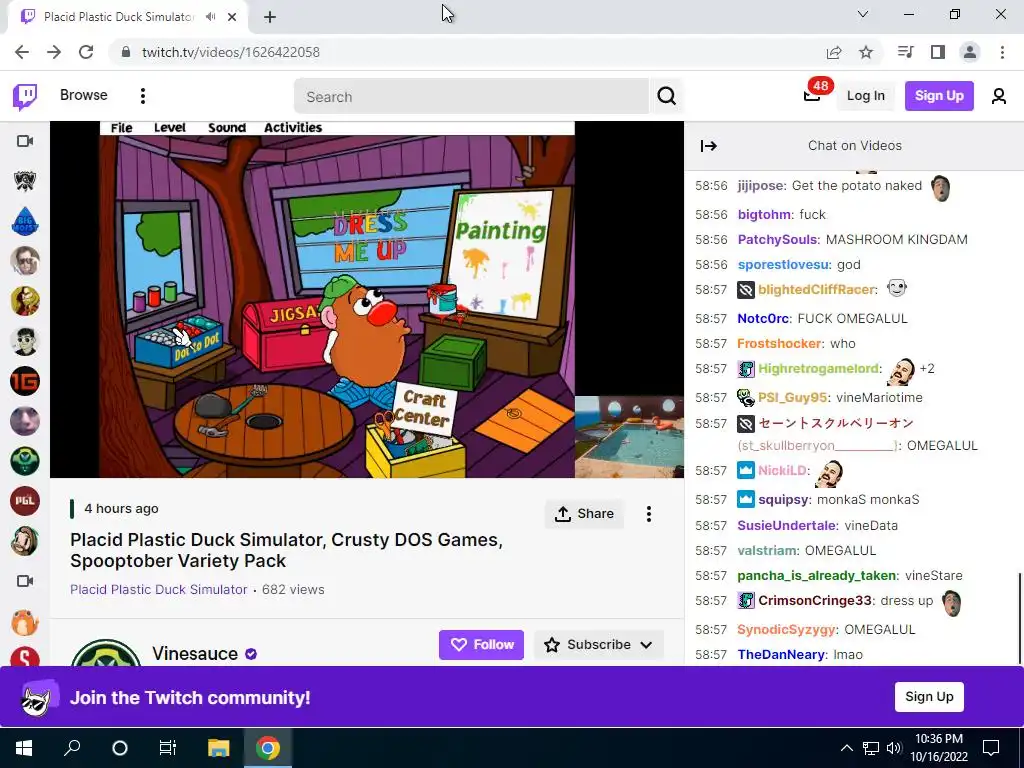Screen dimensions: 1024x768
Task: Click the duck pool webcam overlay thumbnail
Action: coord(629,437)
